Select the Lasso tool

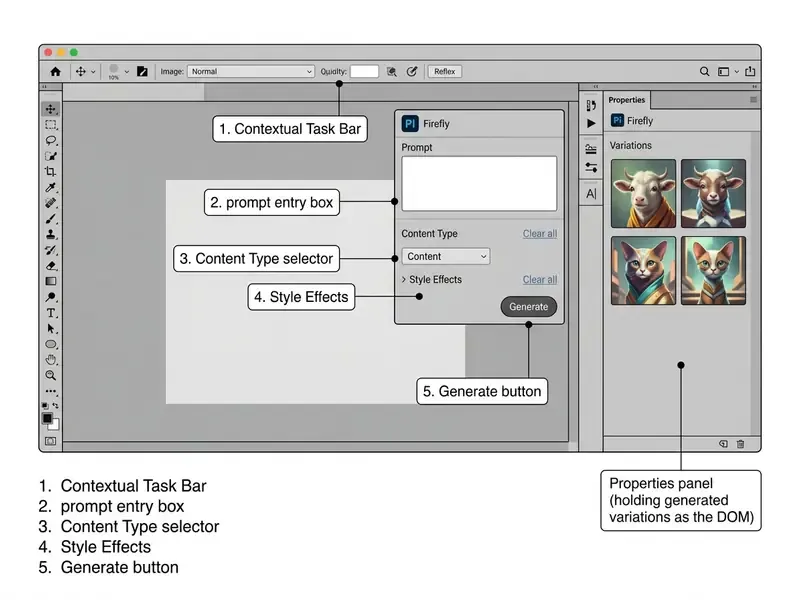click(51, 140)
